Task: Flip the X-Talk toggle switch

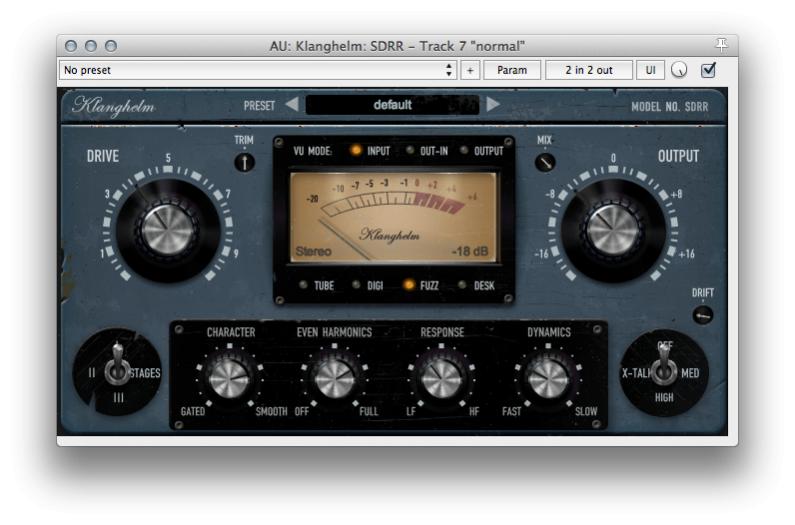Action: 664,366
